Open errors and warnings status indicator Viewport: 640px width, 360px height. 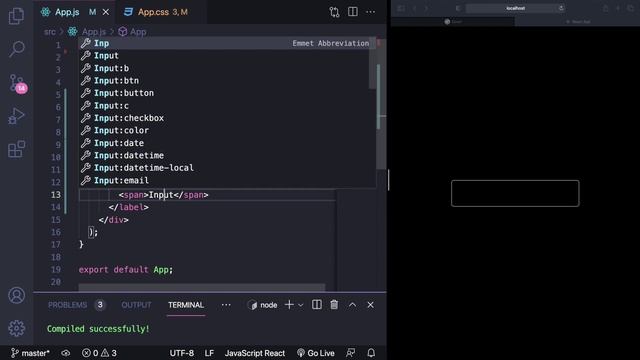click(x=99, y=353)
